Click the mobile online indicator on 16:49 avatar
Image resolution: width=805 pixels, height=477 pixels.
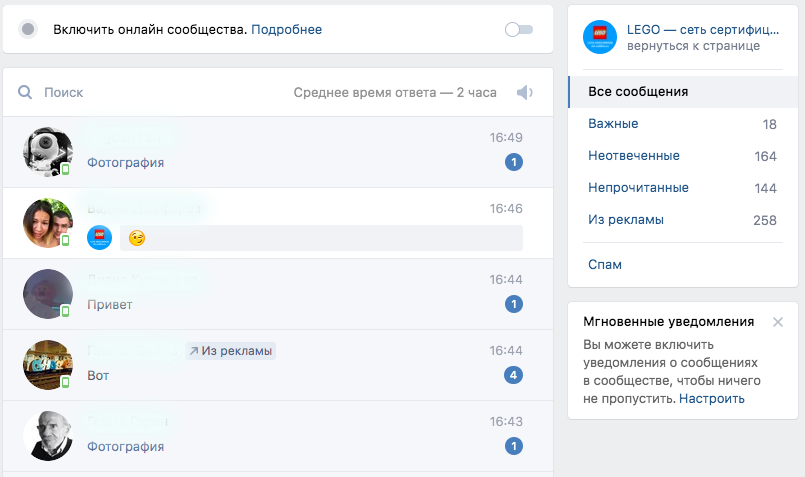tap(65, 169)
